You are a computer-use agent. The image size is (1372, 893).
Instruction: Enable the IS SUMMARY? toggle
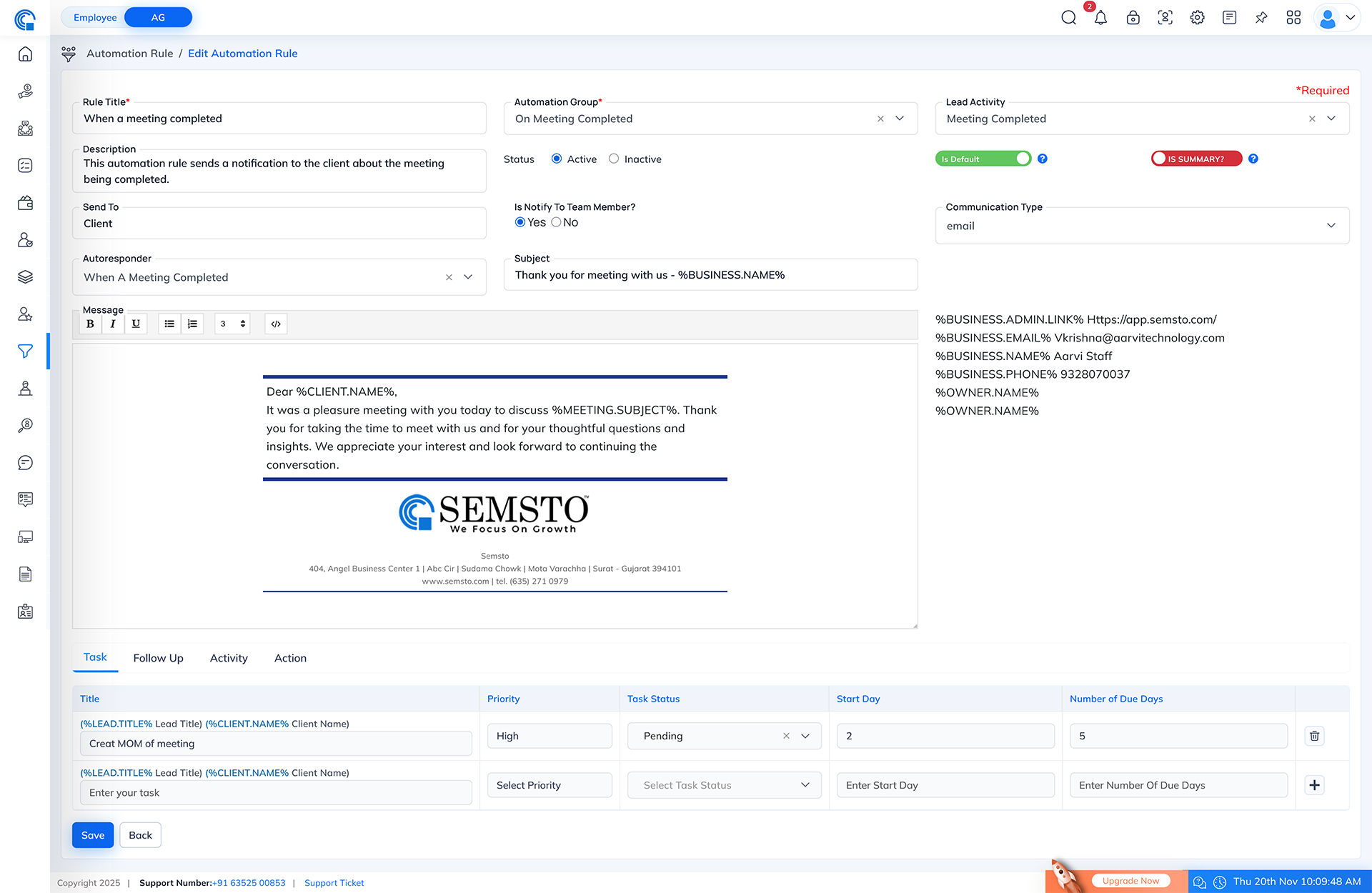tap(1196, 159)
